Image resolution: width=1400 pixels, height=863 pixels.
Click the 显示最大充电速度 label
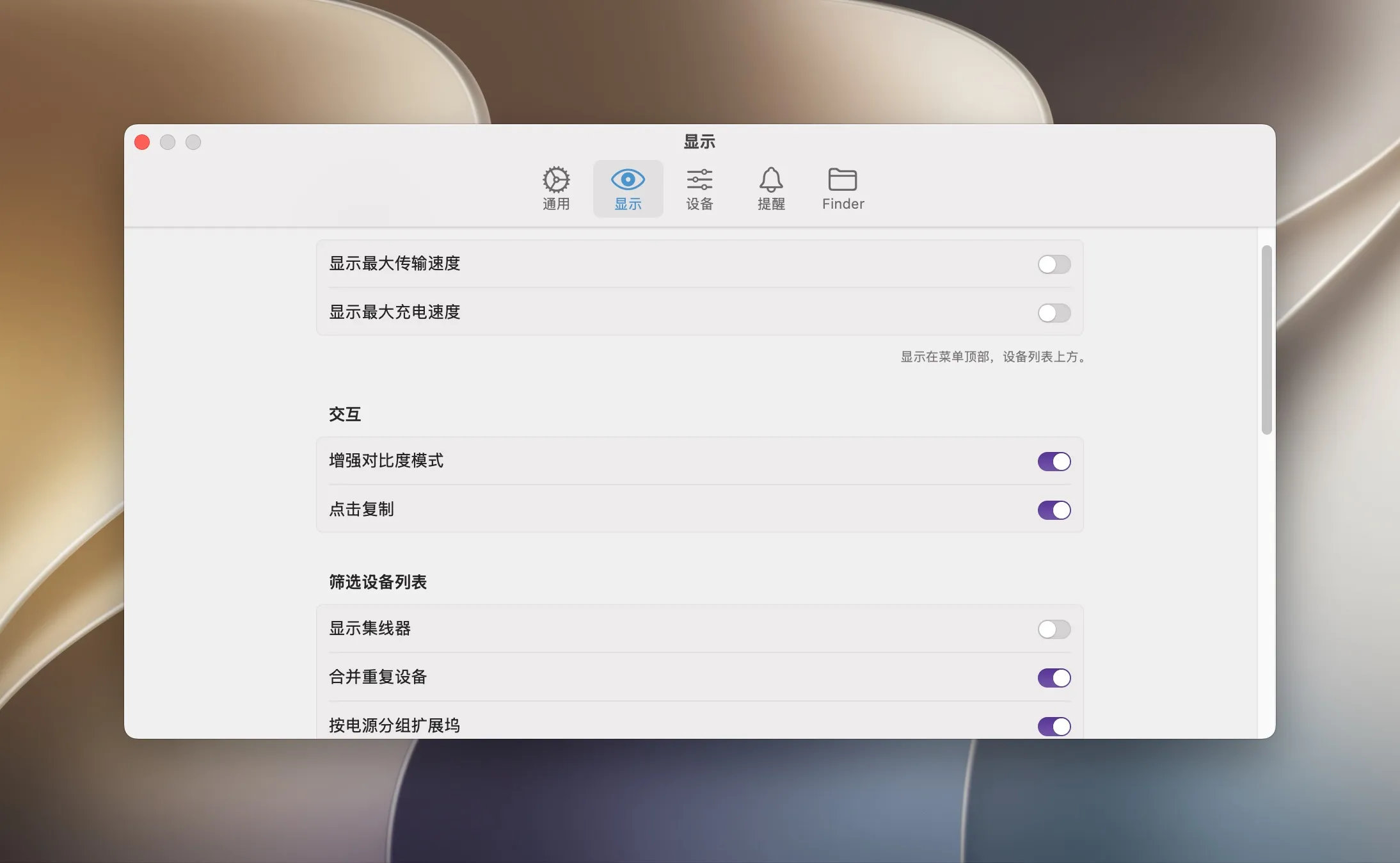394,312
